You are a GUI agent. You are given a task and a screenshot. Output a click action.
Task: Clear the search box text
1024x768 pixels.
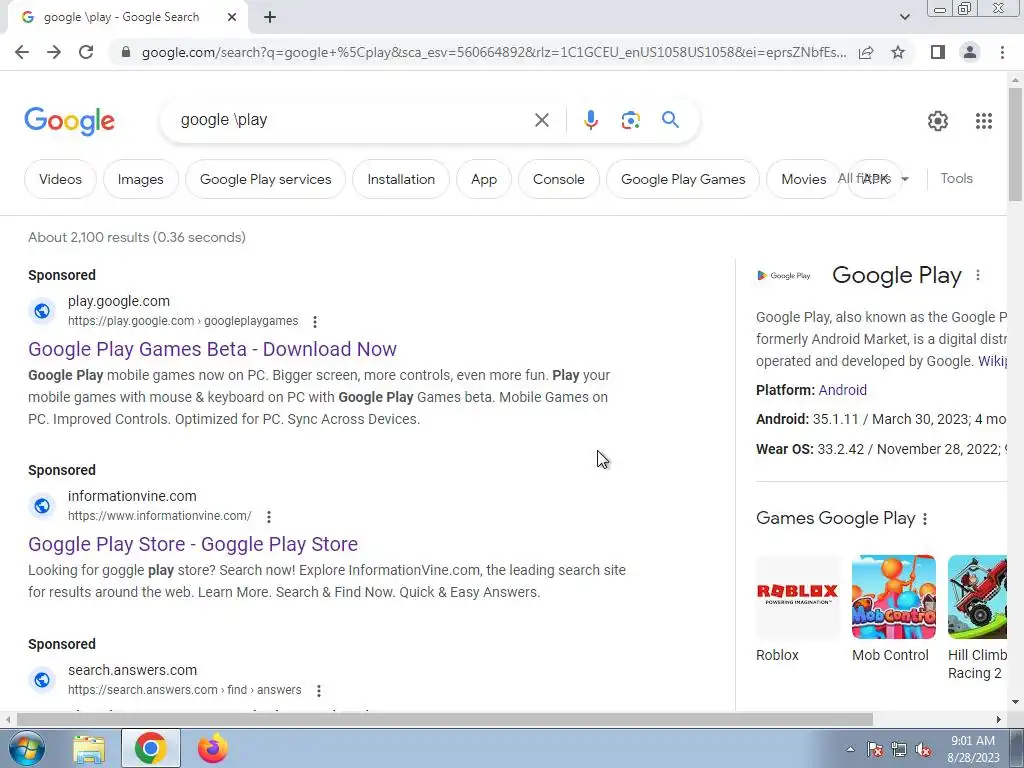click(x=541, y=120)
